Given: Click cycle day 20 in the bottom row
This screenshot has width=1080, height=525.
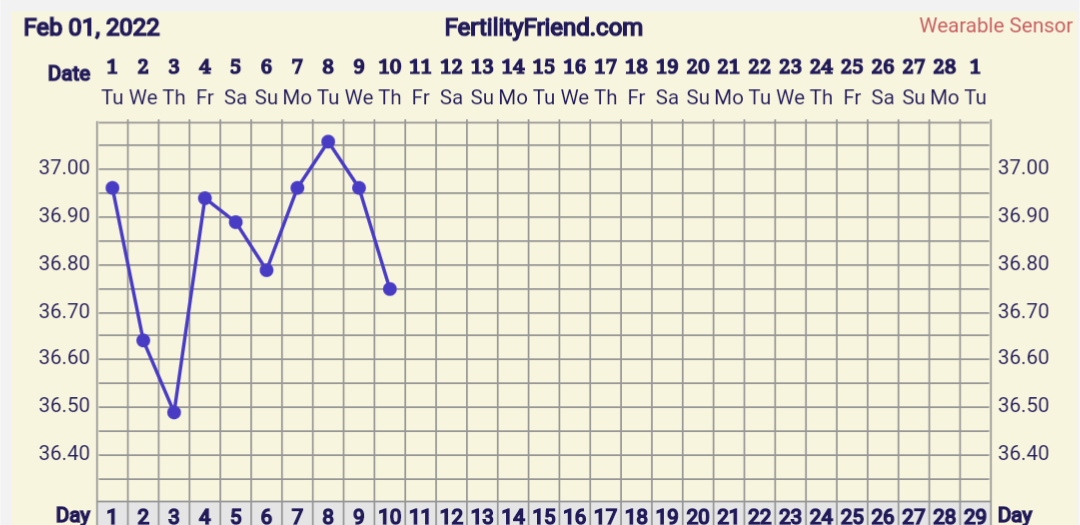Looking at the screenshot, I should coord(698,515).
